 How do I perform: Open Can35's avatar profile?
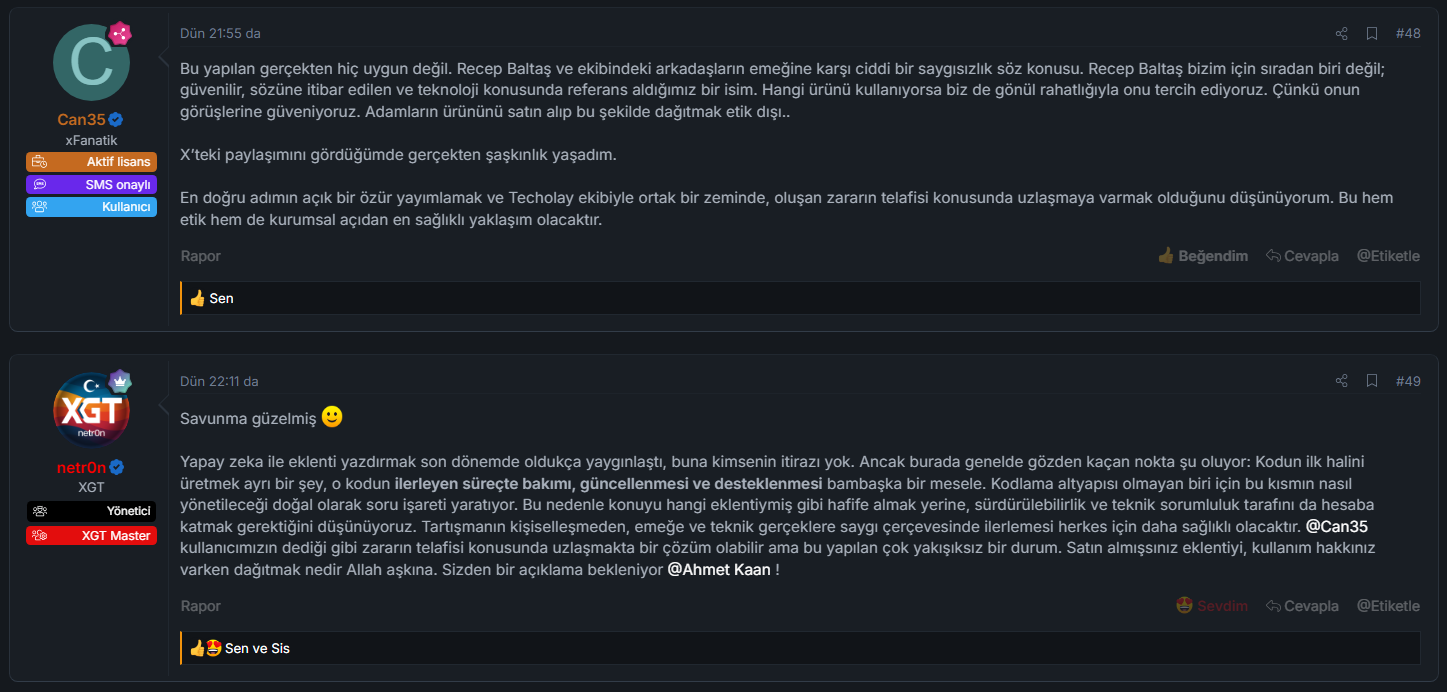pos(91,63)
